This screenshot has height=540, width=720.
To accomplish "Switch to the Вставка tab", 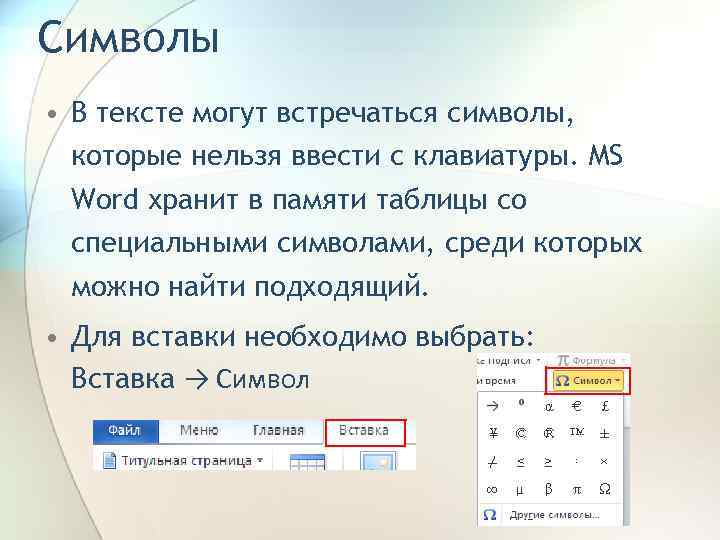I will [365, 432].
